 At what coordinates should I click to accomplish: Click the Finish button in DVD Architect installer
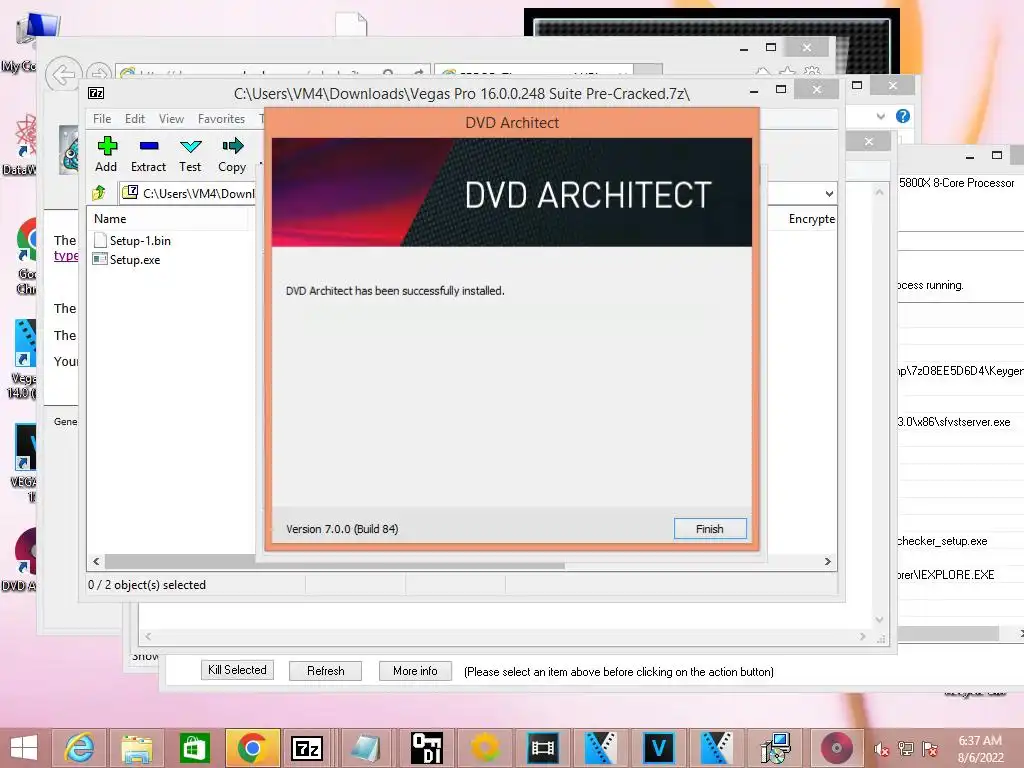(709, 528)
